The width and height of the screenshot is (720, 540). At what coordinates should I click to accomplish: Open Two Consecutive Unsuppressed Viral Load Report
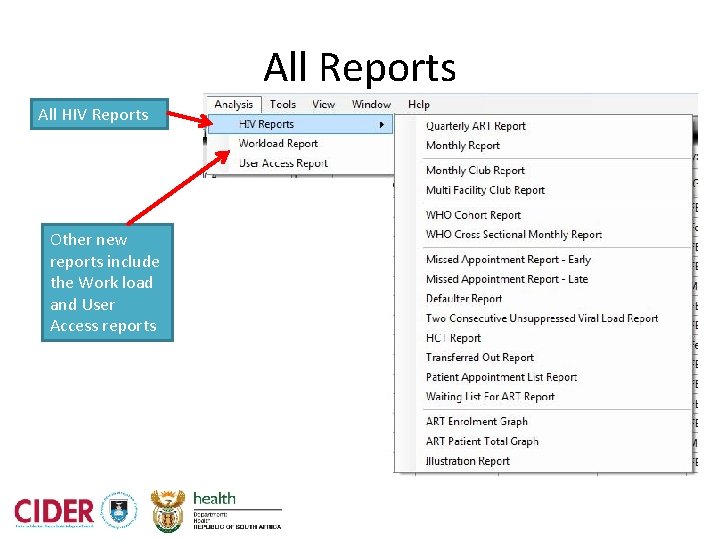[x=544, y=319]
